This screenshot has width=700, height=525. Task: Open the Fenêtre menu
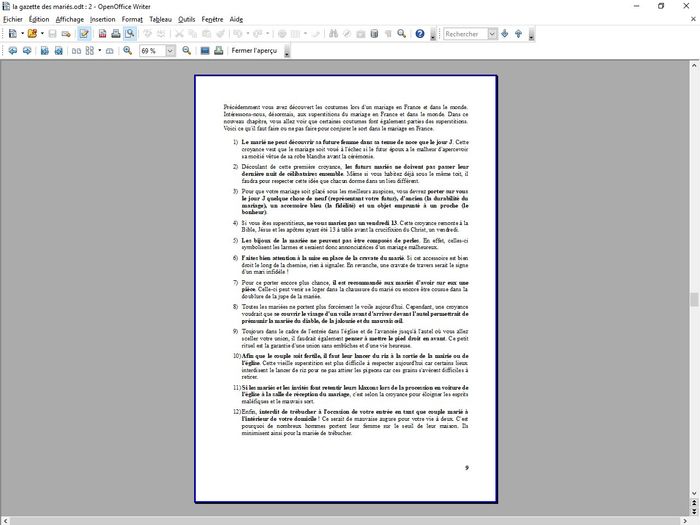click(x=212, y=19)
